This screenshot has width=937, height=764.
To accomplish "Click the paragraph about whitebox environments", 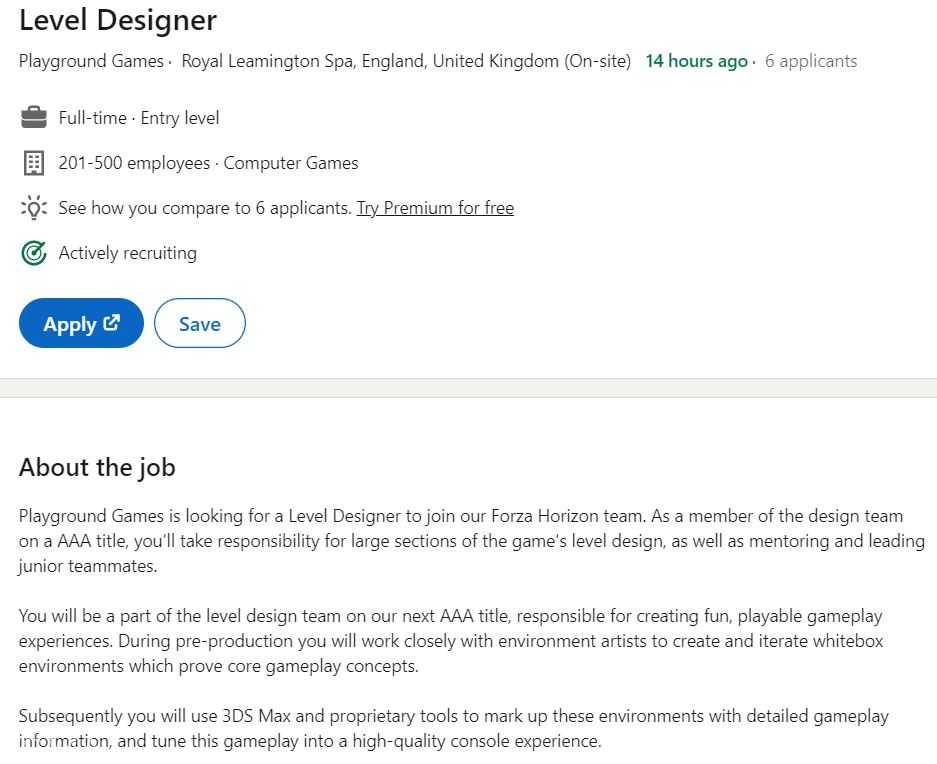I will click(450, 641).
